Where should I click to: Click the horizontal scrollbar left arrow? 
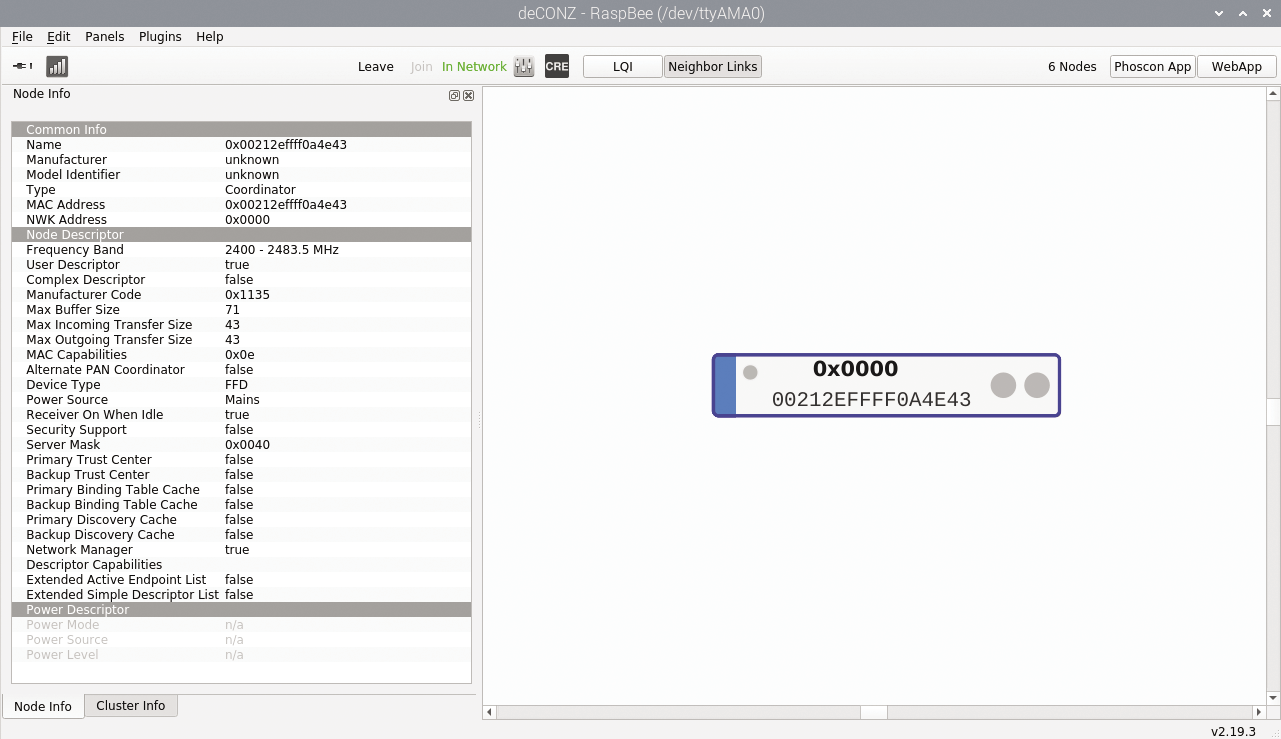(x=489, y=713)
